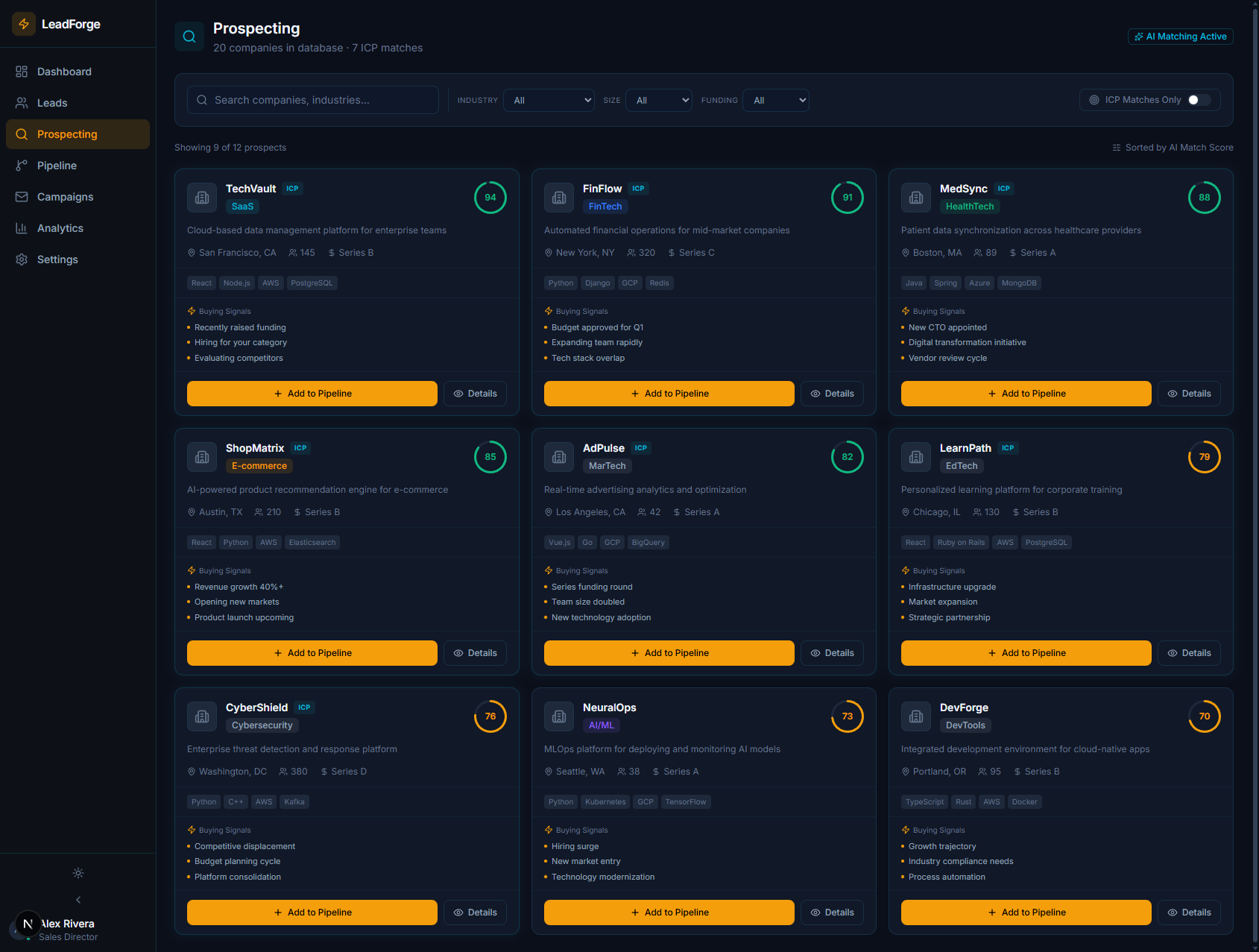Open the Funding filter dropdown
This screenshot has height=952, width=1259.
pos(775,99)
